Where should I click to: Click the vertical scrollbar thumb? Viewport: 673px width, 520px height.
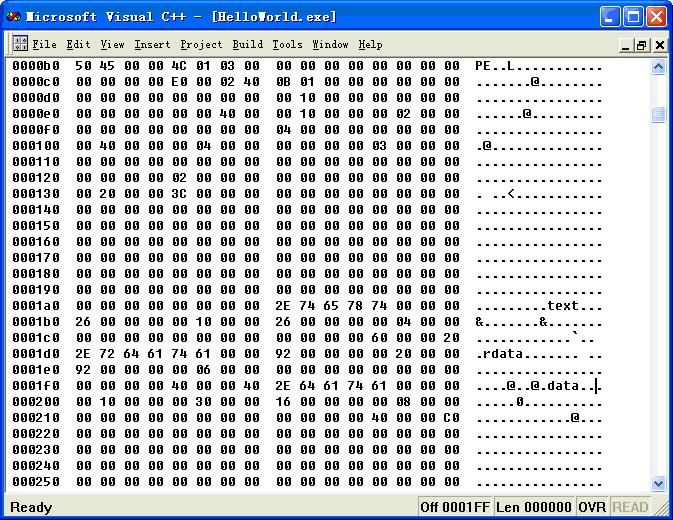(658, 115)
